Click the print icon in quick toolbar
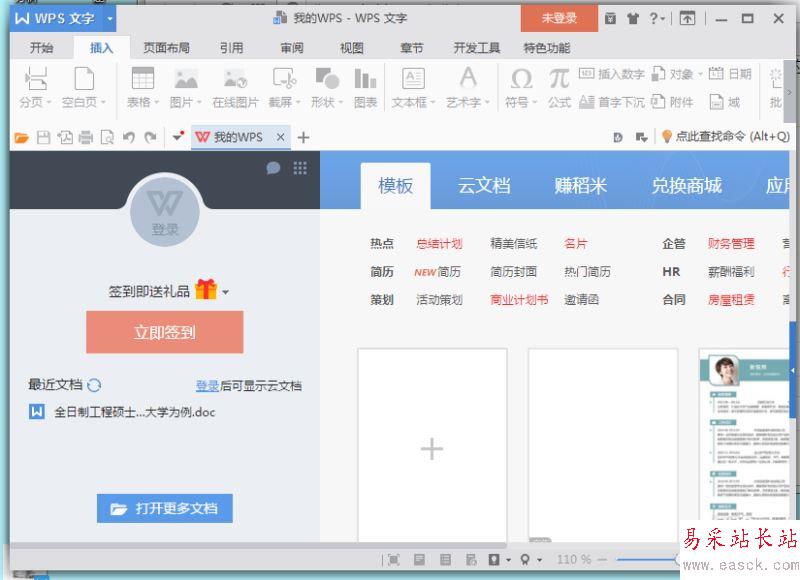Screen dimensions: 800x580 pyautogui.click(x=86, y=137)
